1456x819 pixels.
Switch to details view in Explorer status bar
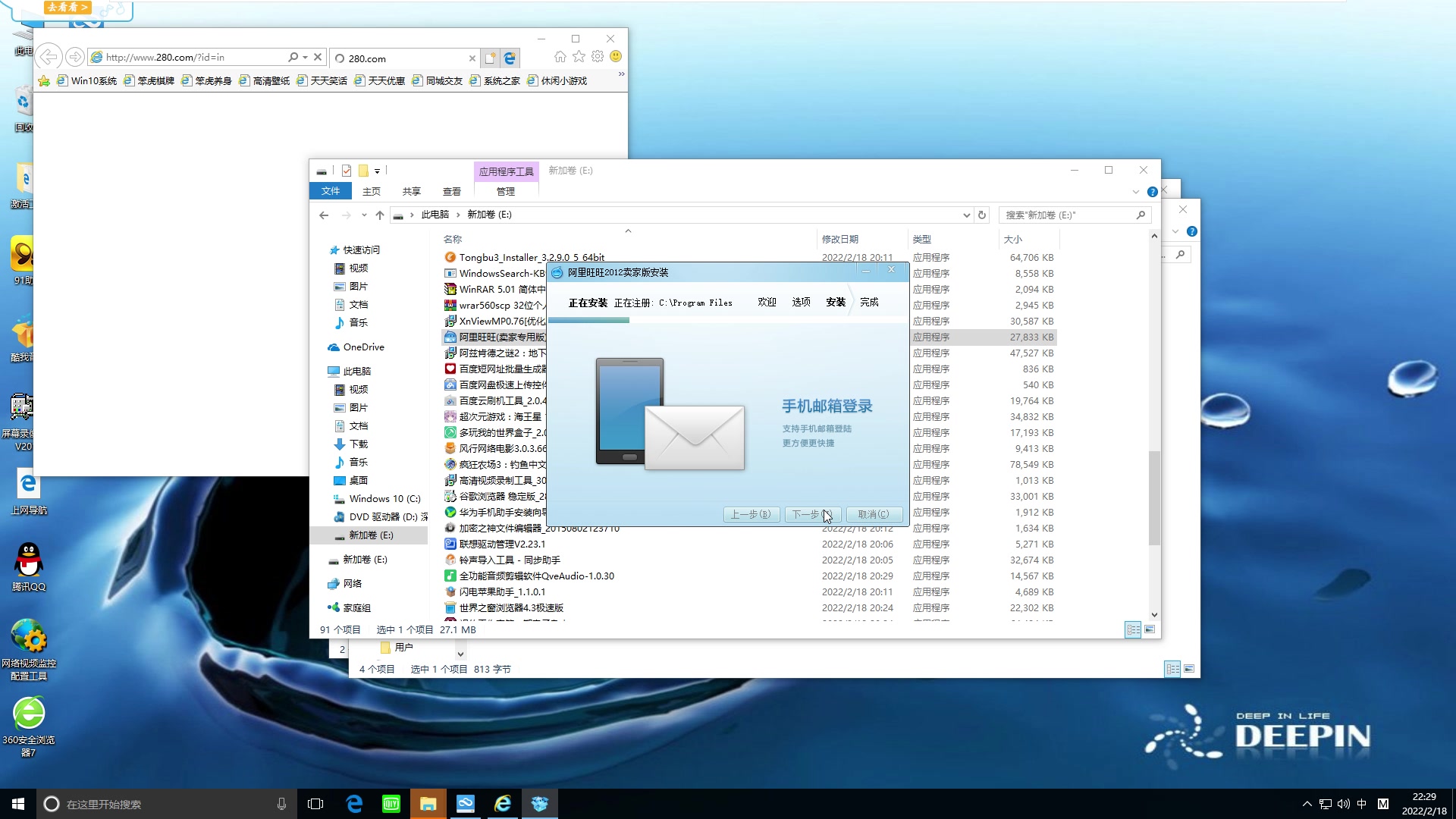point(1133,630)
